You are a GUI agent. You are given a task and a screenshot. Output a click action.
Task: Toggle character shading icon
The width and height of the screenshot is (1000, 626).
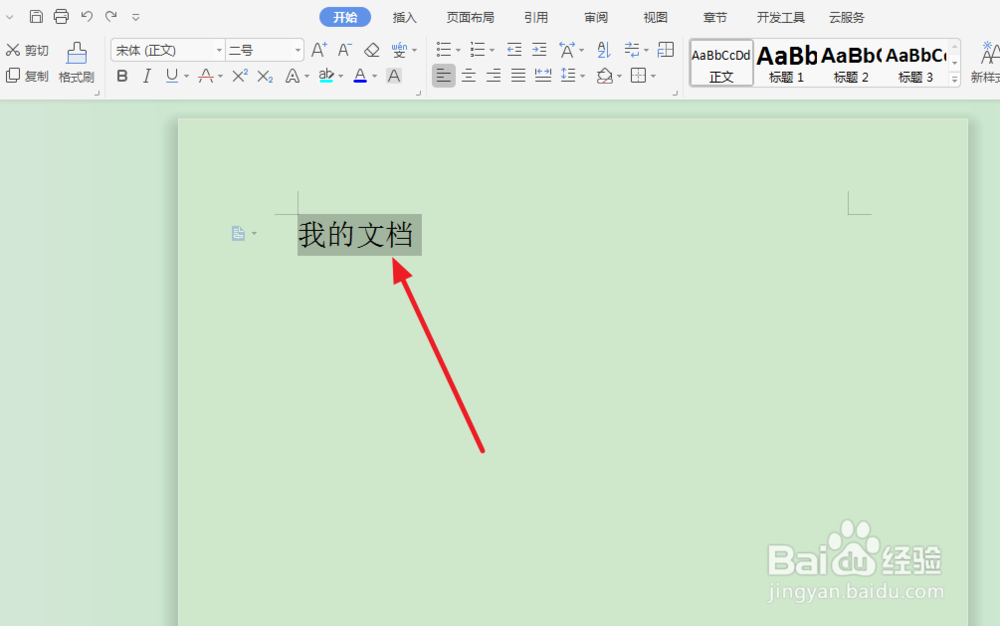pos(394,76)
